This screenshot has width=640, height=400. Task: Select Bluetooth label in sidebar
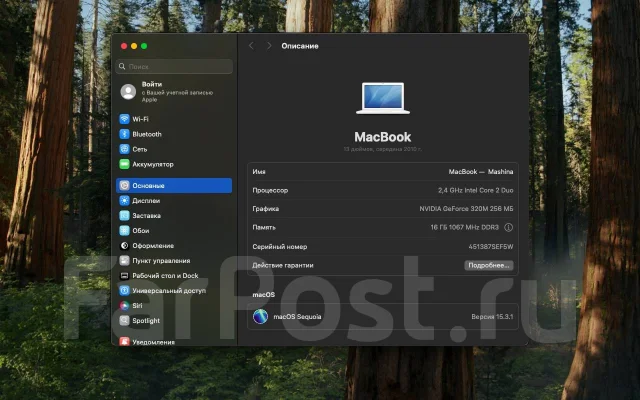coord(147,134)
